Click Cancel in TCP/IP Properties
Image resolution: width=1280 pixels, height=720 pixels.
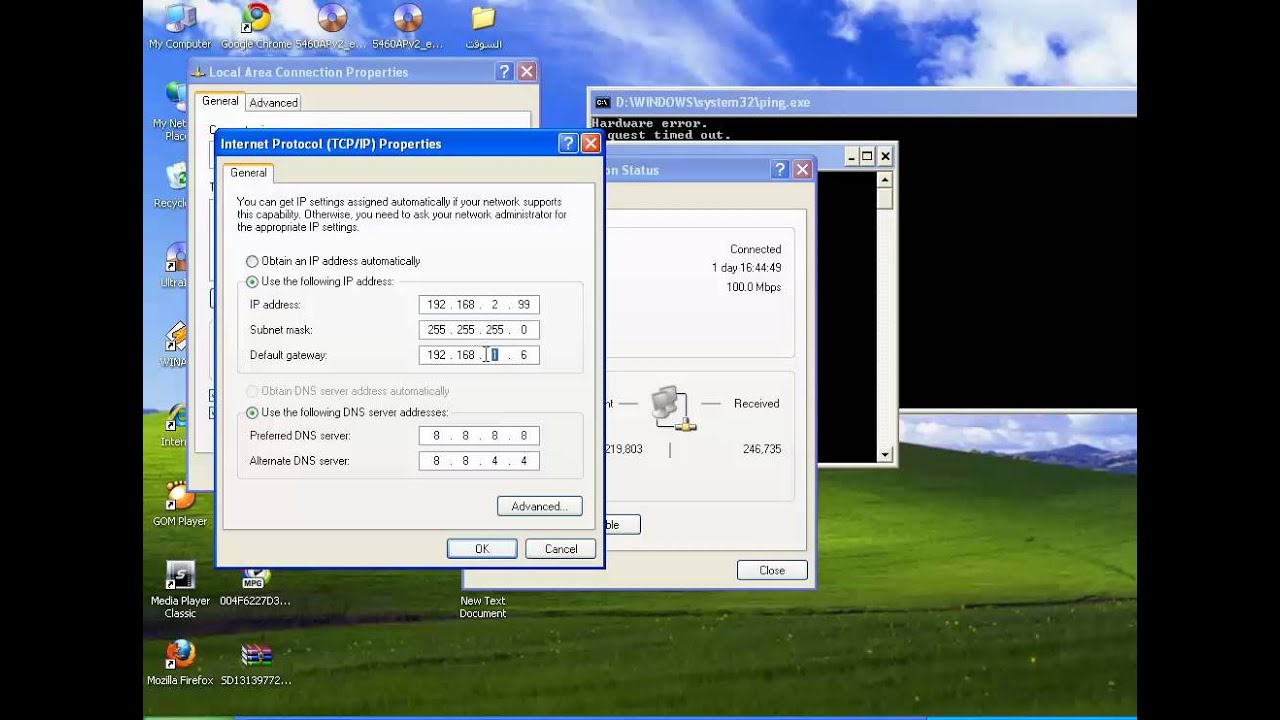click(x=560, y=548)
